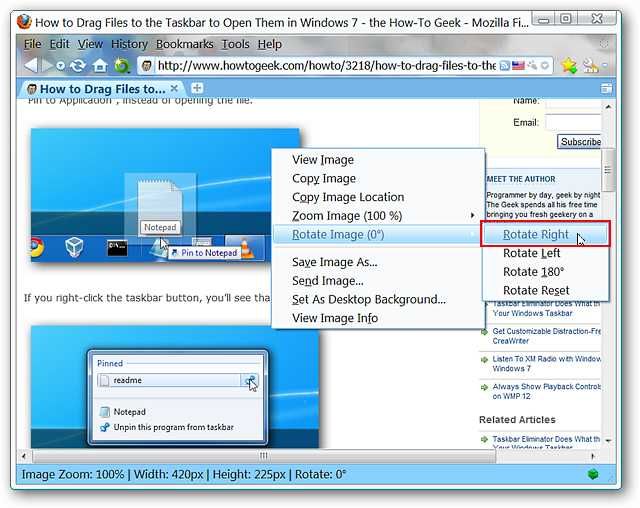Open the Bookmarks menu
Image resolution: width=640 pixels, height=508 pixels.
[x=184, y=44]
